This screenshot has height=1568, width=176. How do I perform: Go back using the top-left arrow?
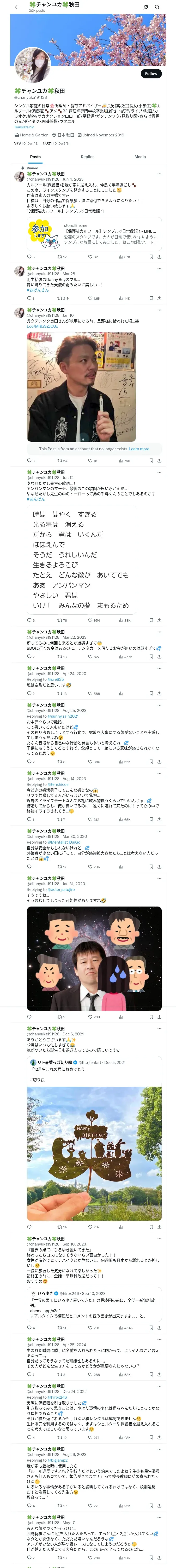[16, 7]
